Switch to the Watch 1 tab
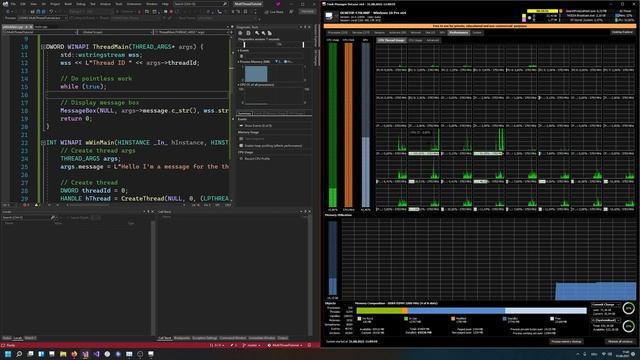The height and width of the screenshot is (360, 640). point(30,338)
